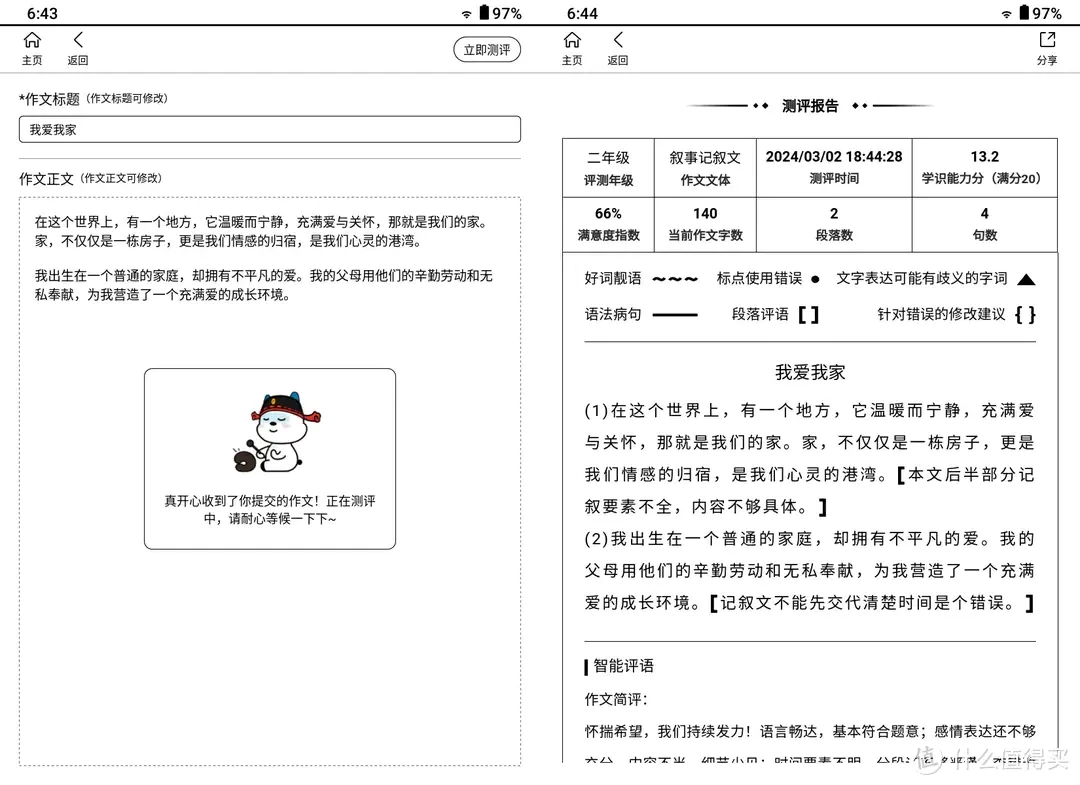Select the 140 当前作文字数 cell
This screenshot has width=1080, height=785.
point(705,224)
